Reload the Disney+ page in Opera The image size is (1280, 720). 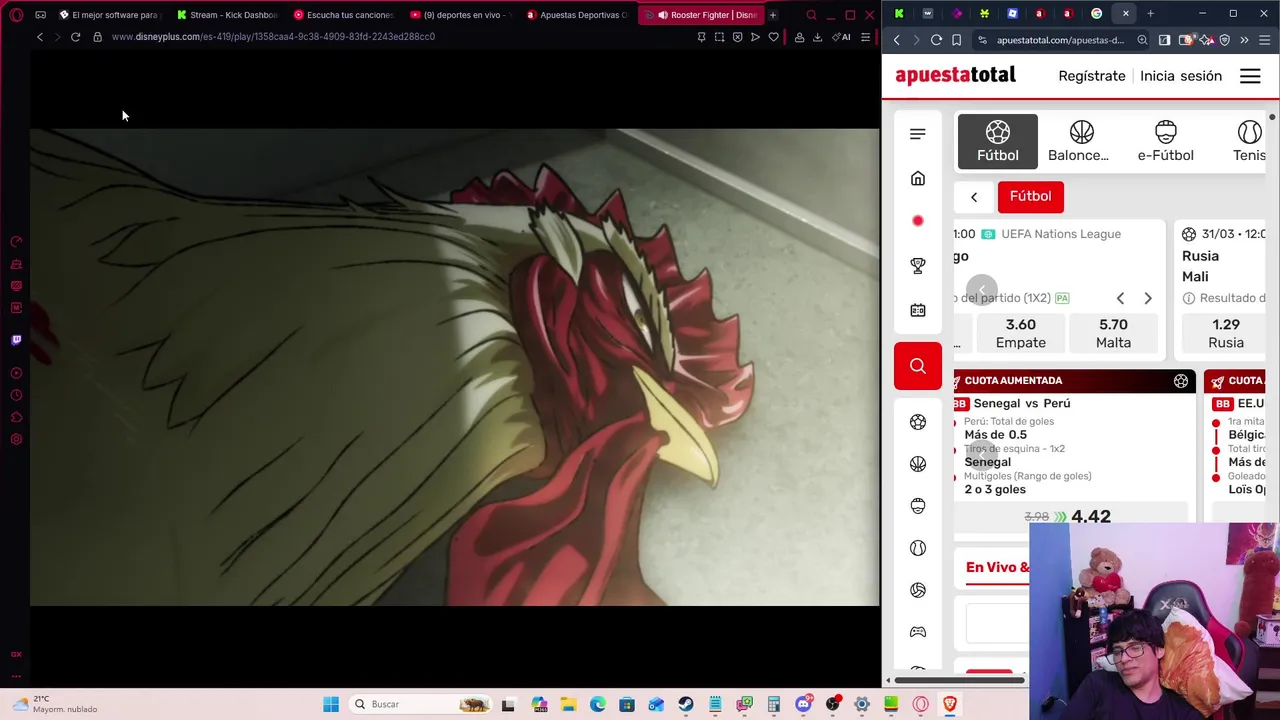point(75,37)
